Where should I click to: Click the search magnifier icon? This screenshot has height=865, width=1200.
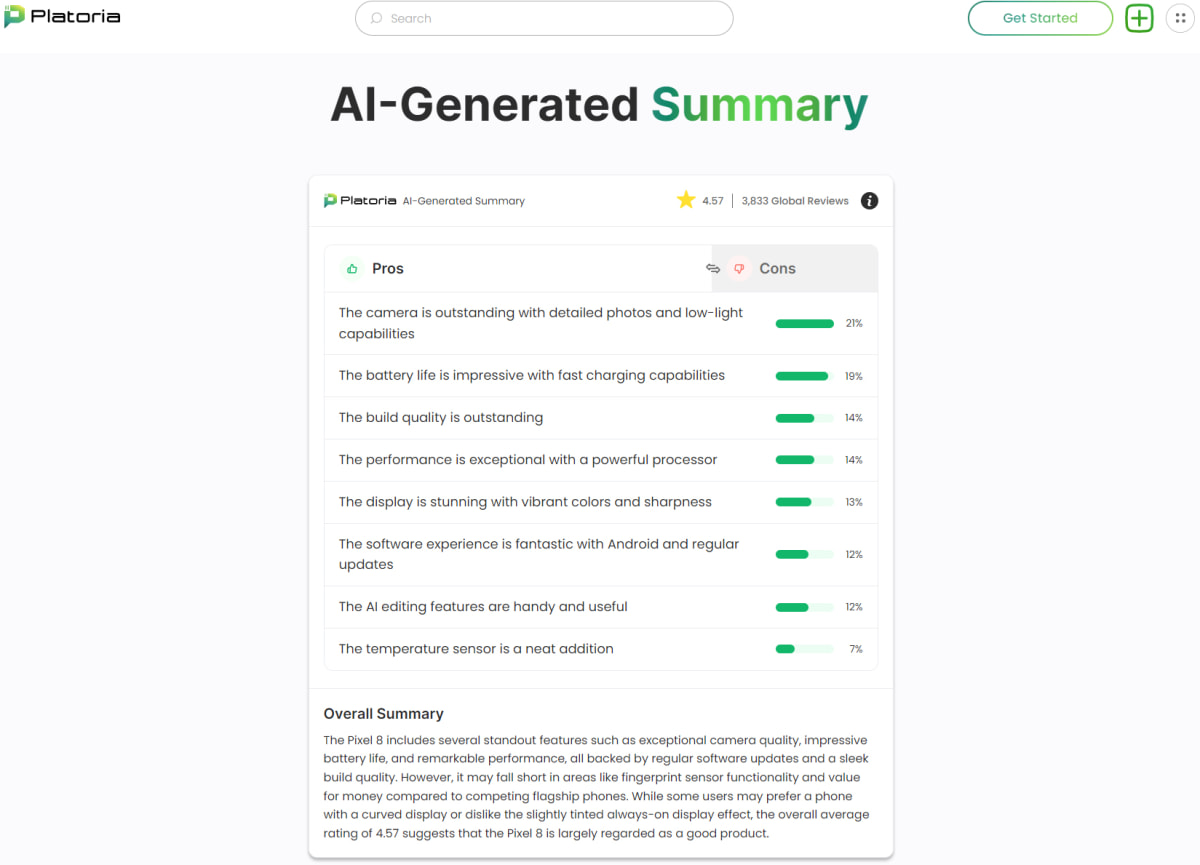coord(377,18)
